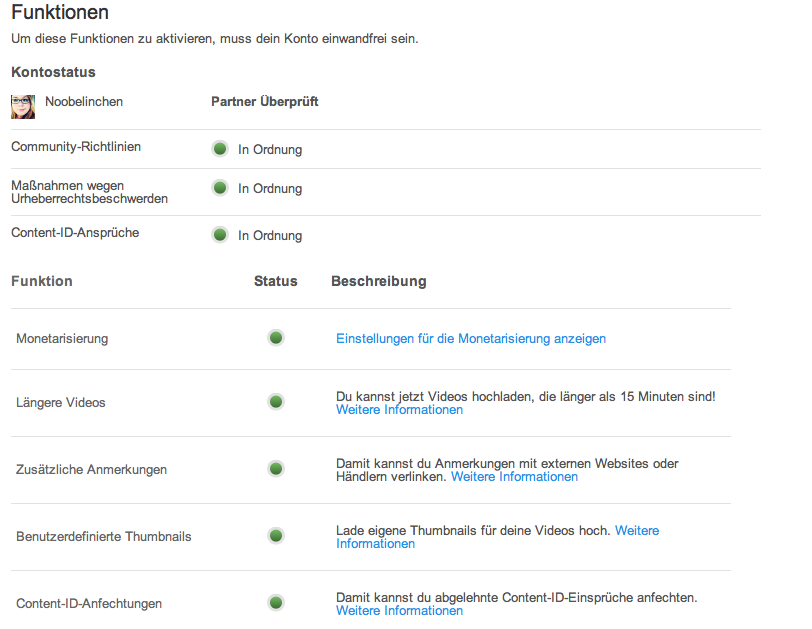Screen dimensions: 812x629
Task: Click green status dot for Community-Richtlinien
Action: tap(220, 149)
